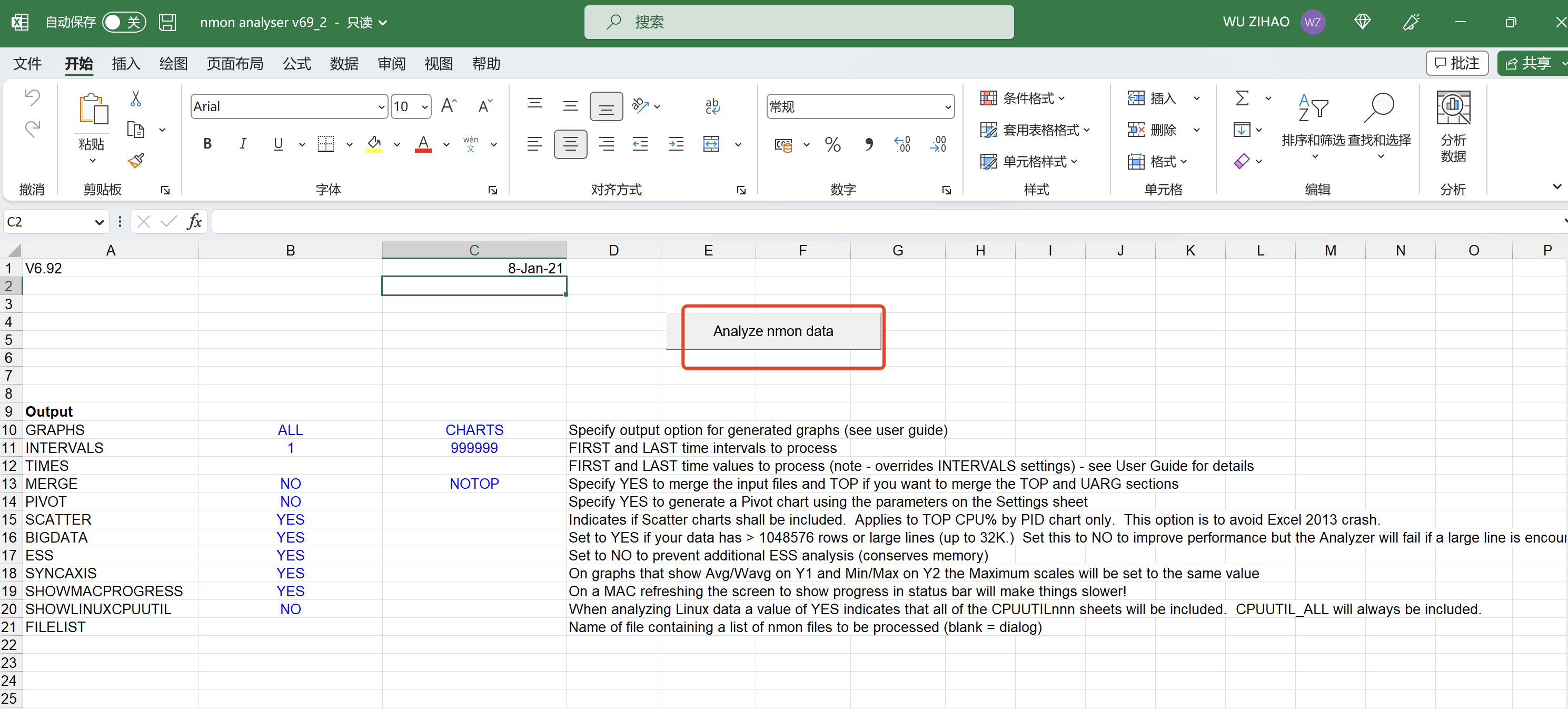Toggle center horizontal alignment
Image resolution: width=1568 pixels, height=709 pixels.
click(570, 144)
